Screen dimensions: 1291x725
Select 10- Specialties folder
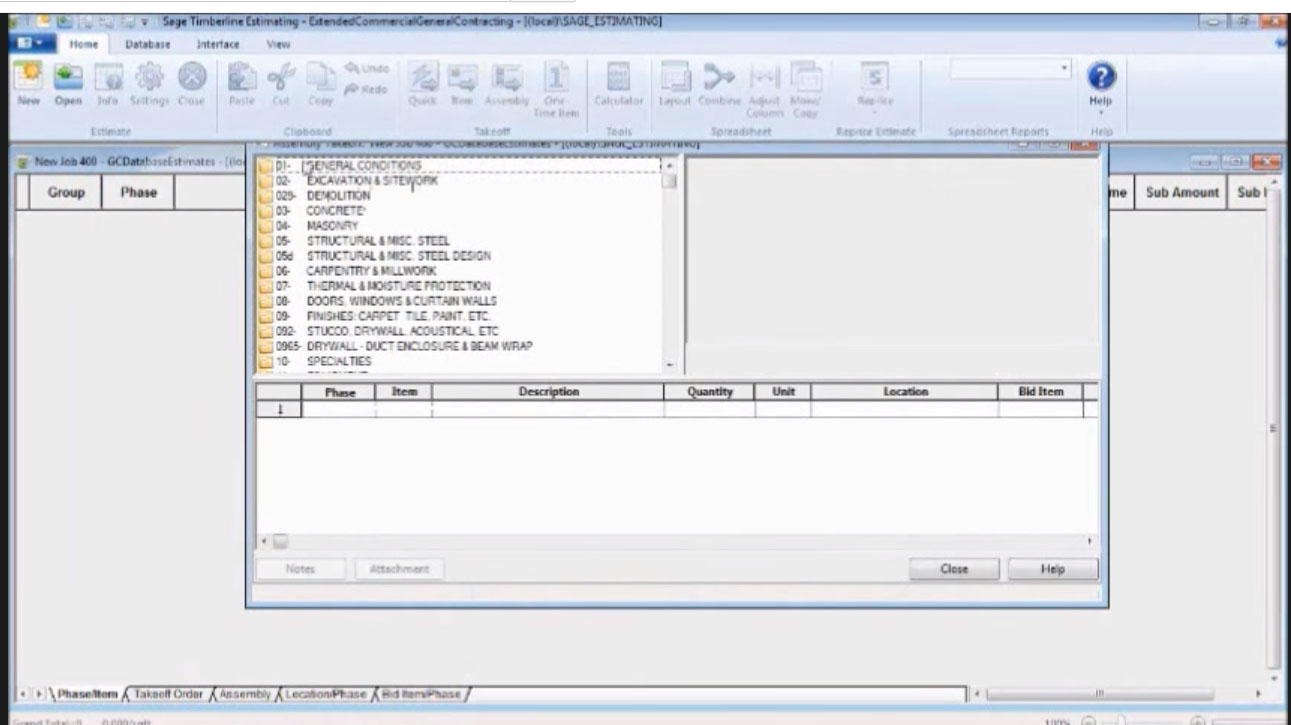point(316,361)
